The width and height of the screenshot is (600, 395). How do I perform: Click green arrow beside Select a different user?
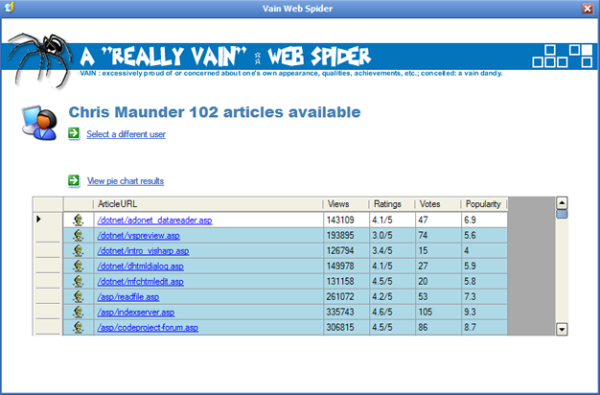point(74,134)
